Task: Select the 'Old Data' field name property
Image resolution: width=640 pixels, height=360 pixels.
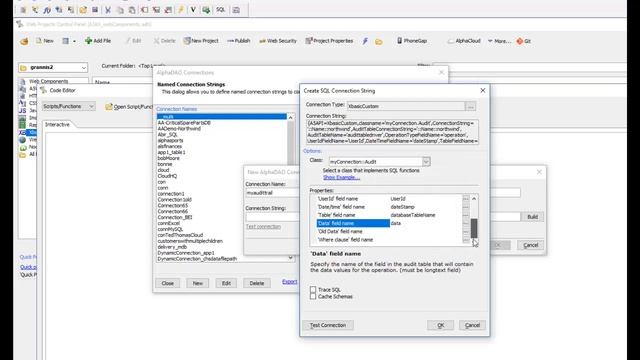Action: tap(353, 231)
